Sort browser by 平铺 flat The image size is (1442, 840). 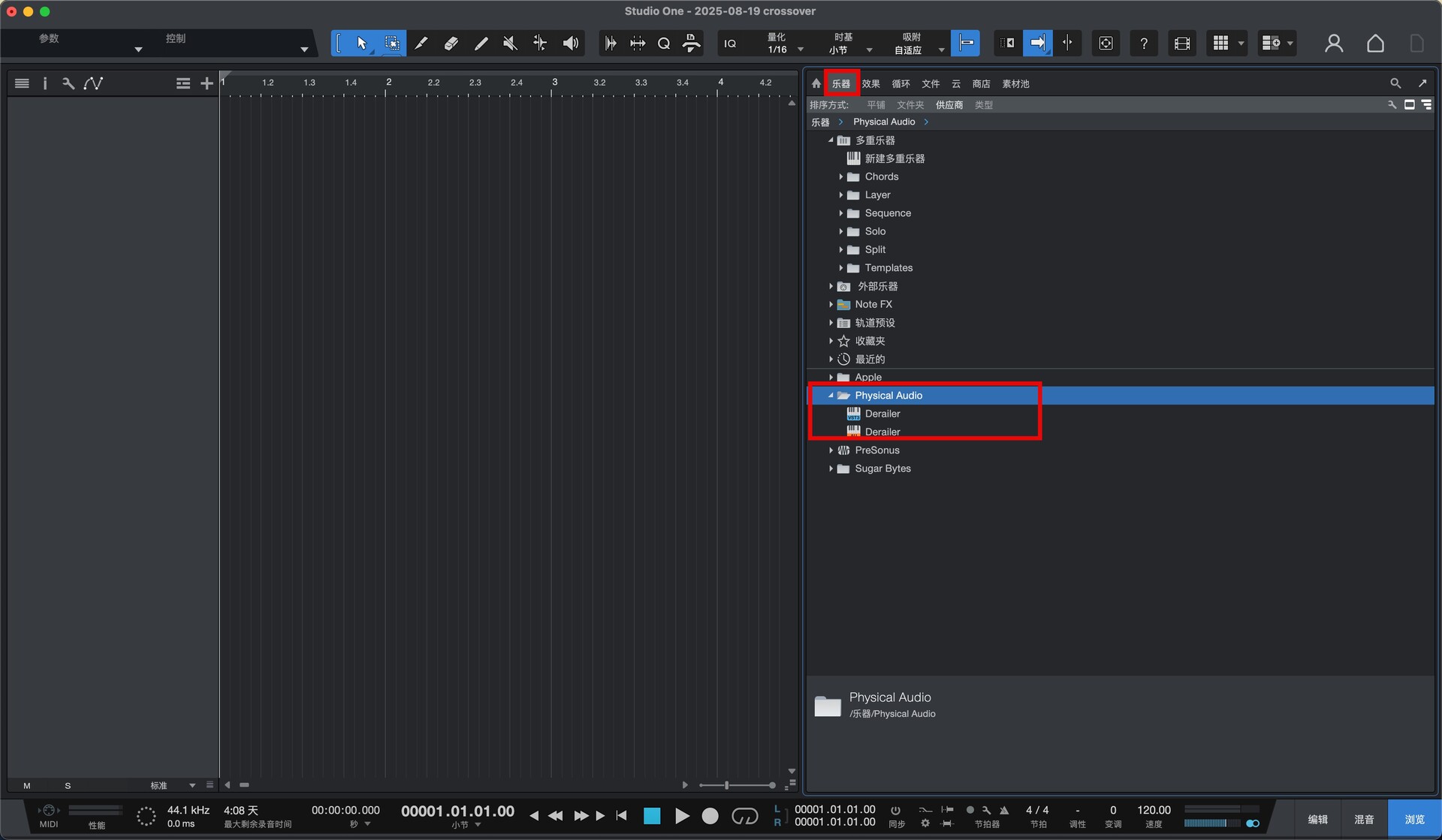[876, 105]
